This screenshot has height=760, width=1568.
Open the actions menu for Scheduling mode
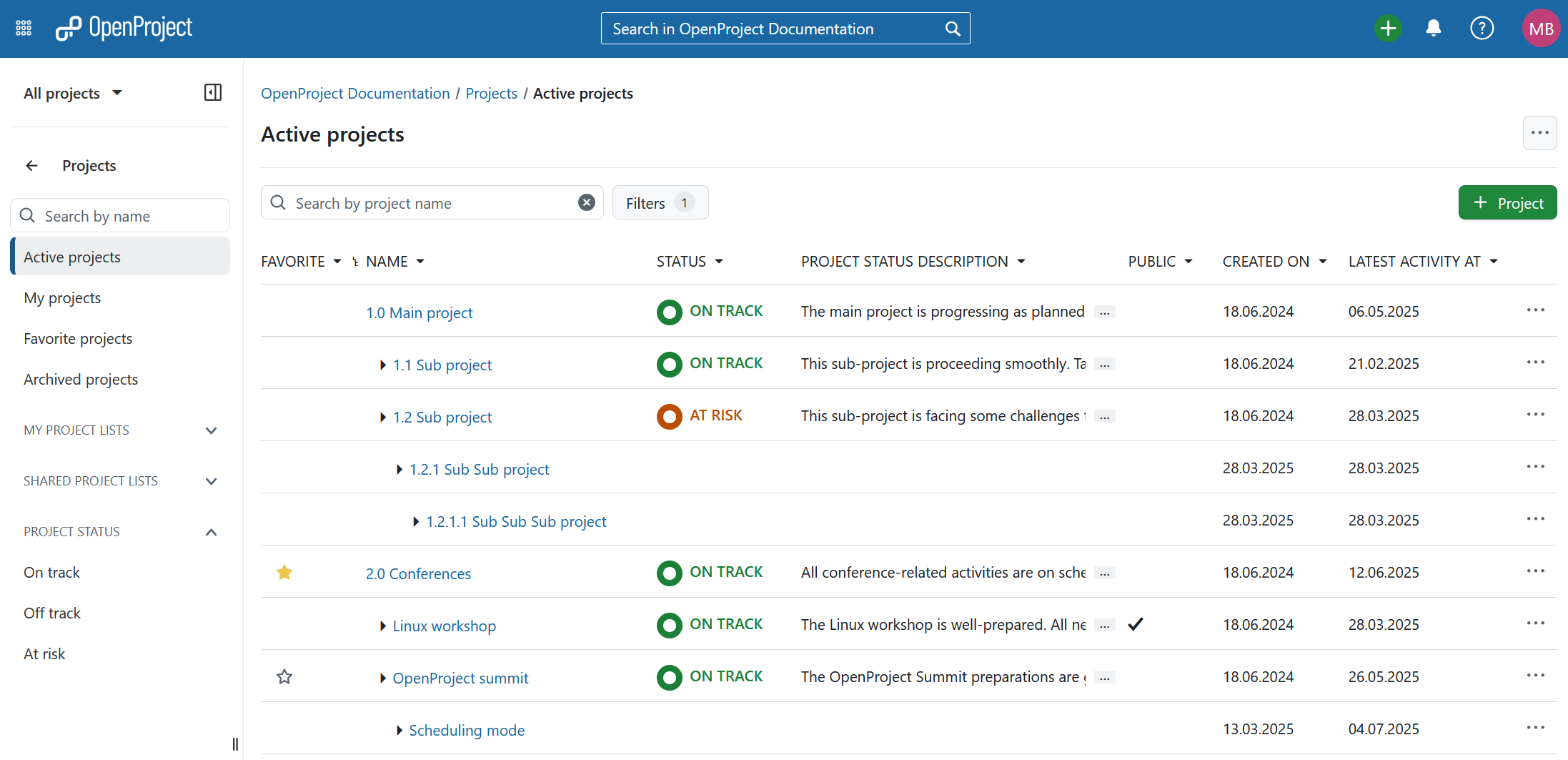[1535, 728]
